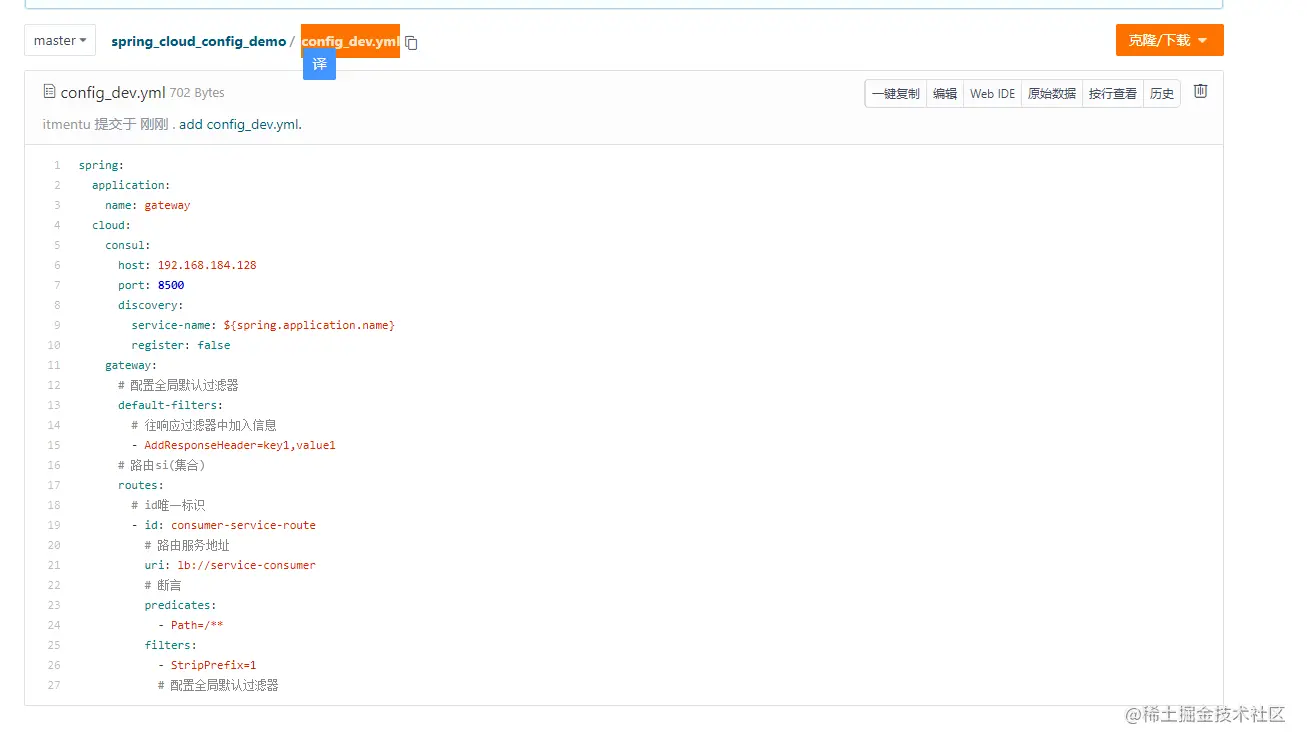Click the port value 8500
The image size is (1307, 746).
click(x=171, y=285)
